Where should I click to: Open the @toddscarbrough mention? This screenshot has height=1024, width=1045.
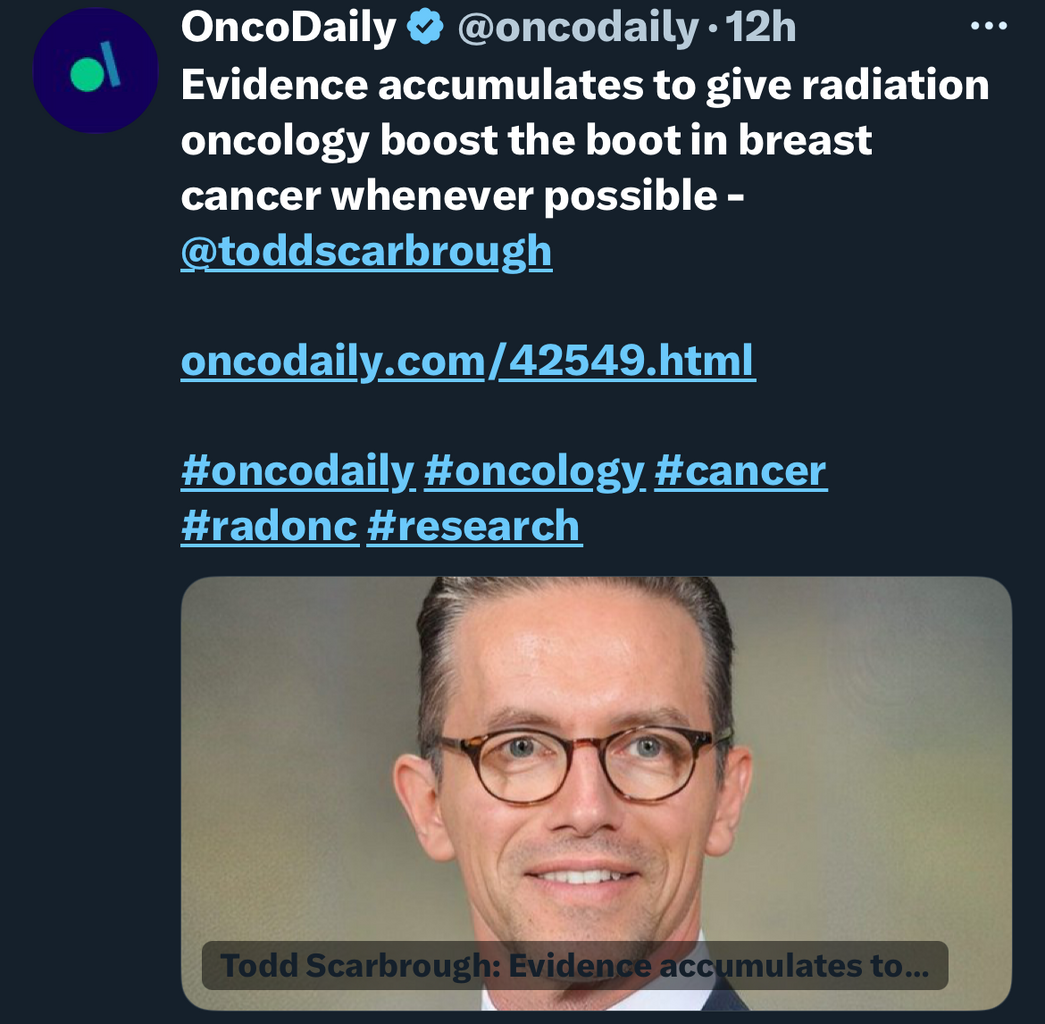click(x=366, y=252)
